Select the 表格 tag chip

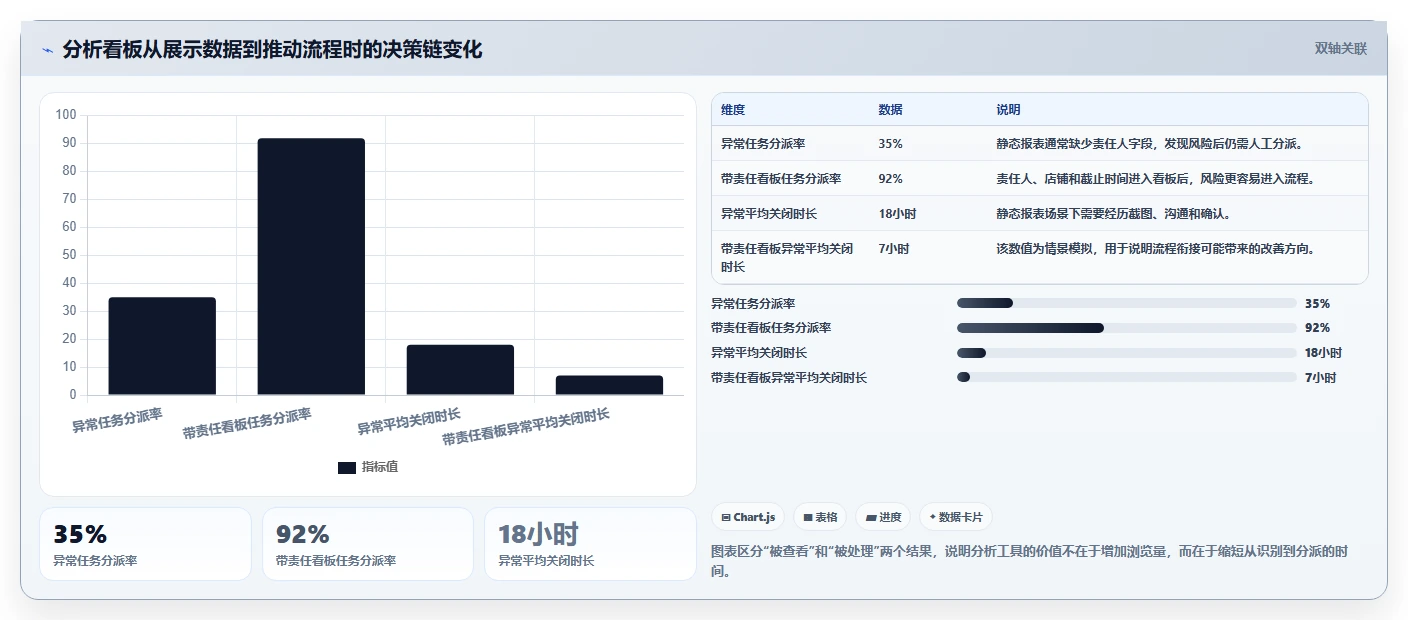820,517
